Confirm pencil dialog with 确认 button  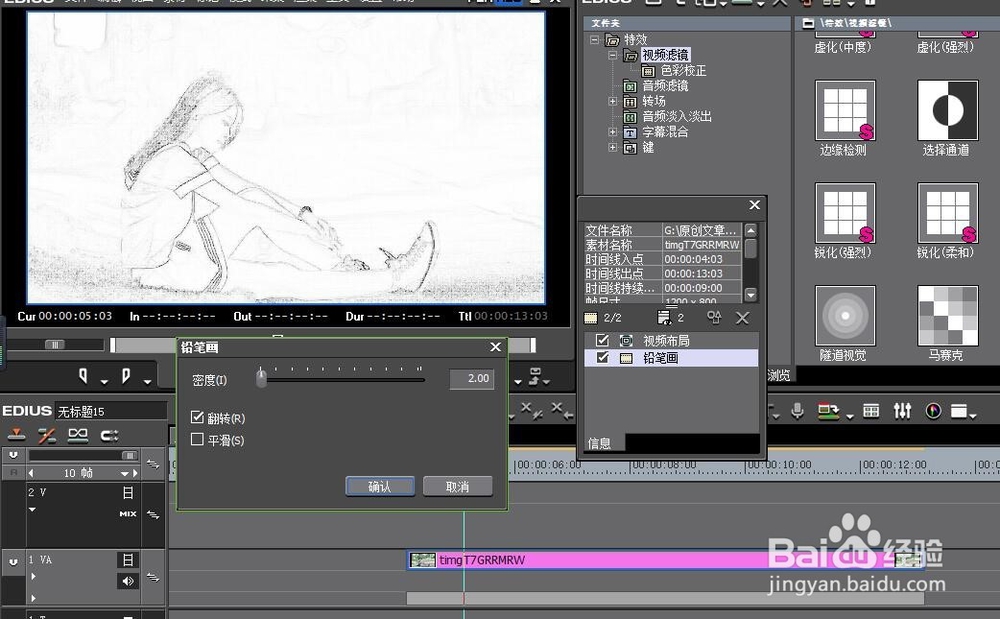click(x=380, y=486)
